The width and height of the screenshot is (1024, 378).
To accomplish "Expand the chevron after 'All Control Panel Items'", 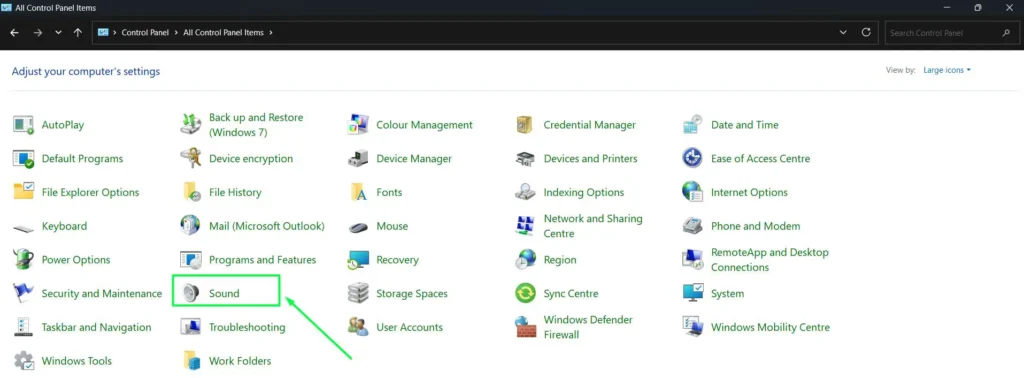I will tap(270, 32).
